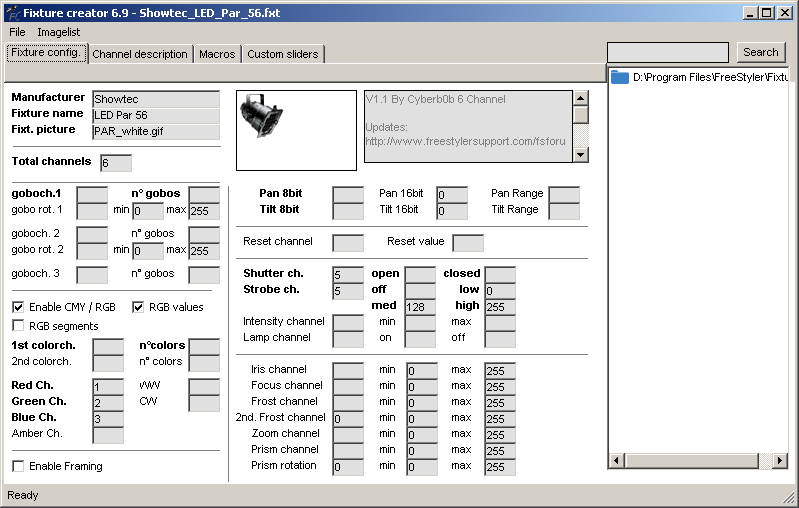Click the Amber Ch. field
Screen dimensions: 799x508
coord(108,435)
